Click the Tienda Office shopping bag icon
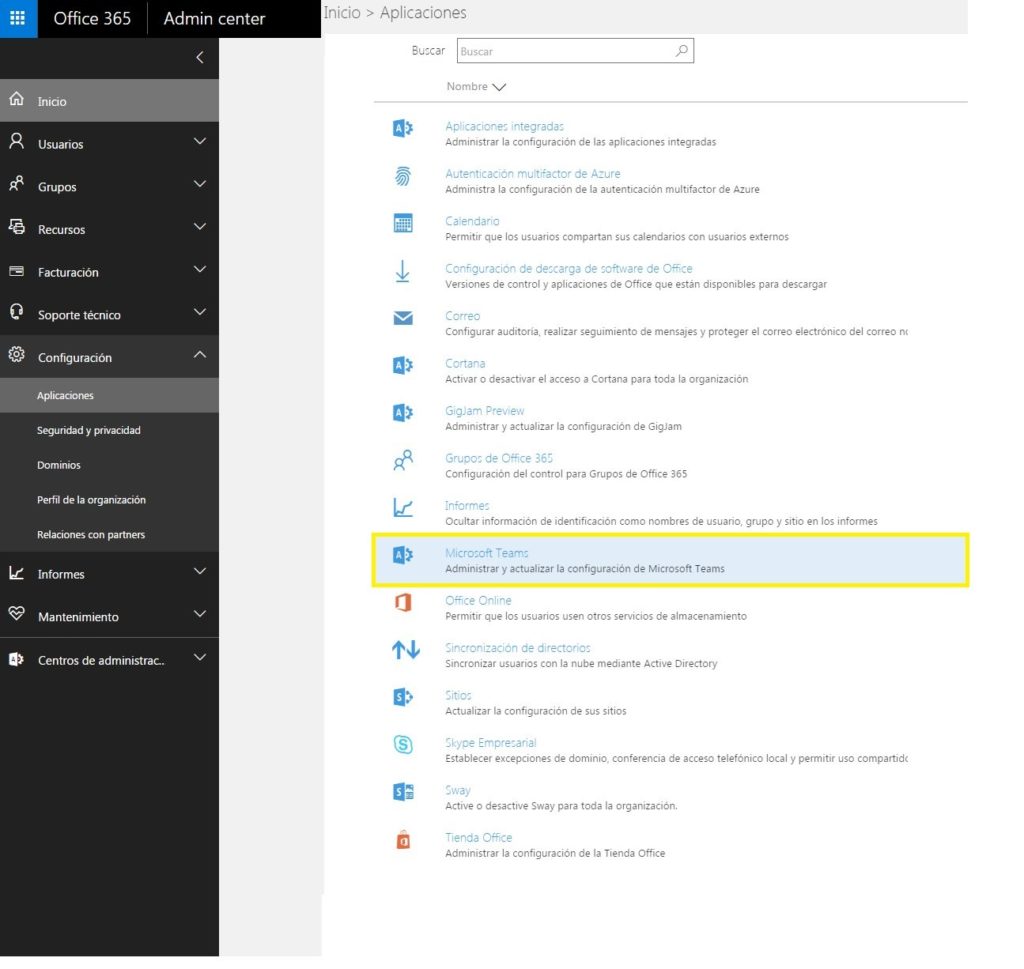The width and height of the screenshot is (1024, 969). tap(403, 840)
